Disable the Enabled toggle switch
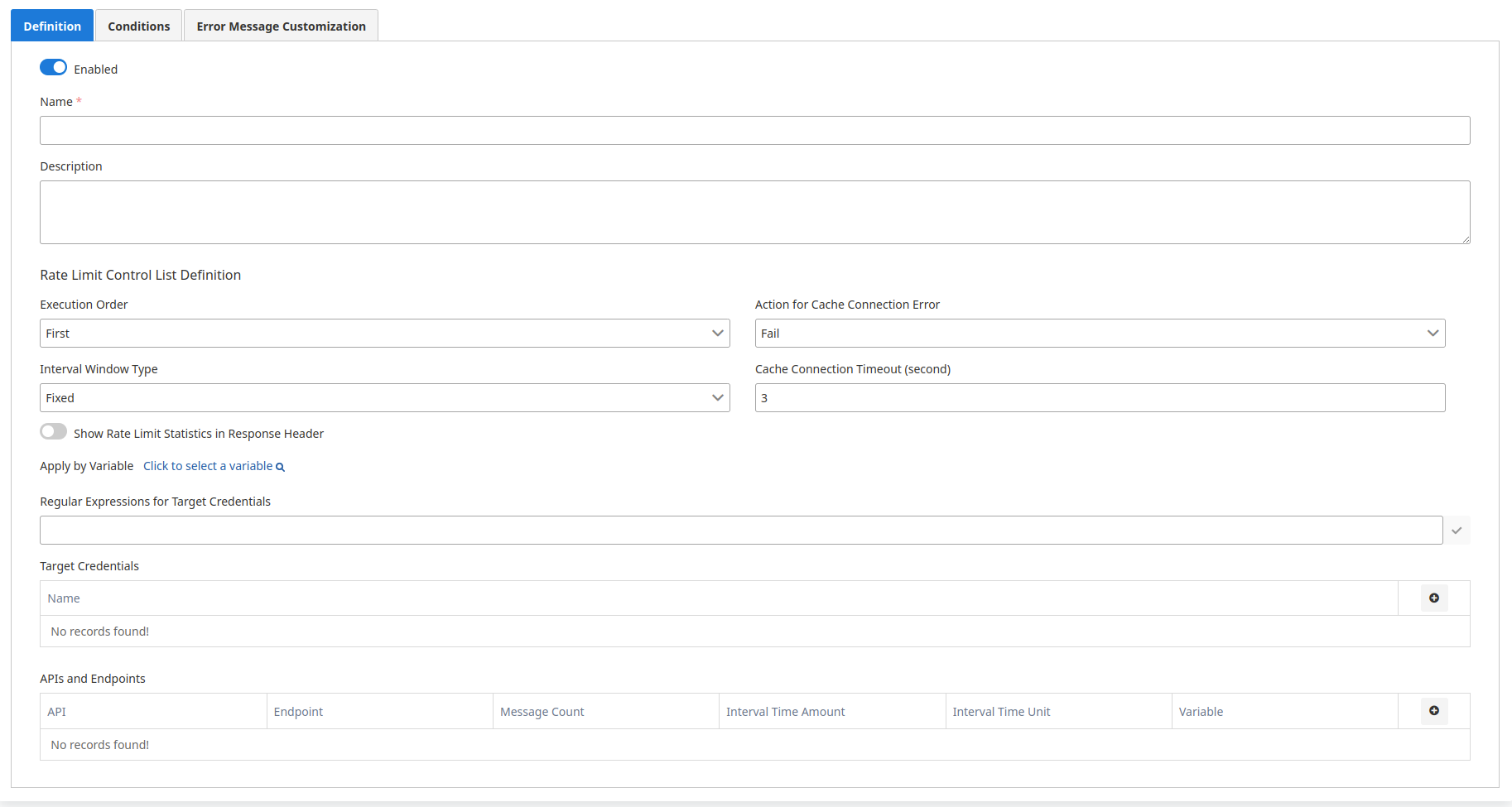The image size is (1512, 807). pos(54,68)
